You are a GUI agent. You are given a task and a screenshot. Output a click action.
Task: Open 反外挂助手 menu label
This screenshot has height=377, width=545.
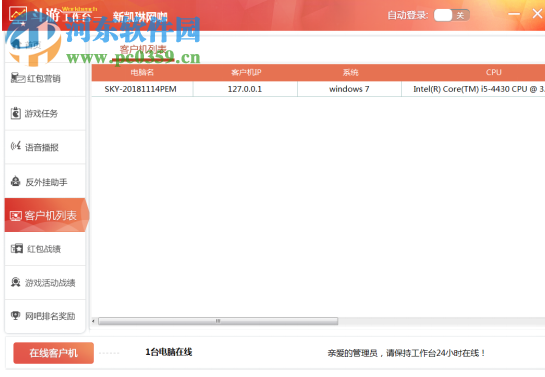click(46, 182)
